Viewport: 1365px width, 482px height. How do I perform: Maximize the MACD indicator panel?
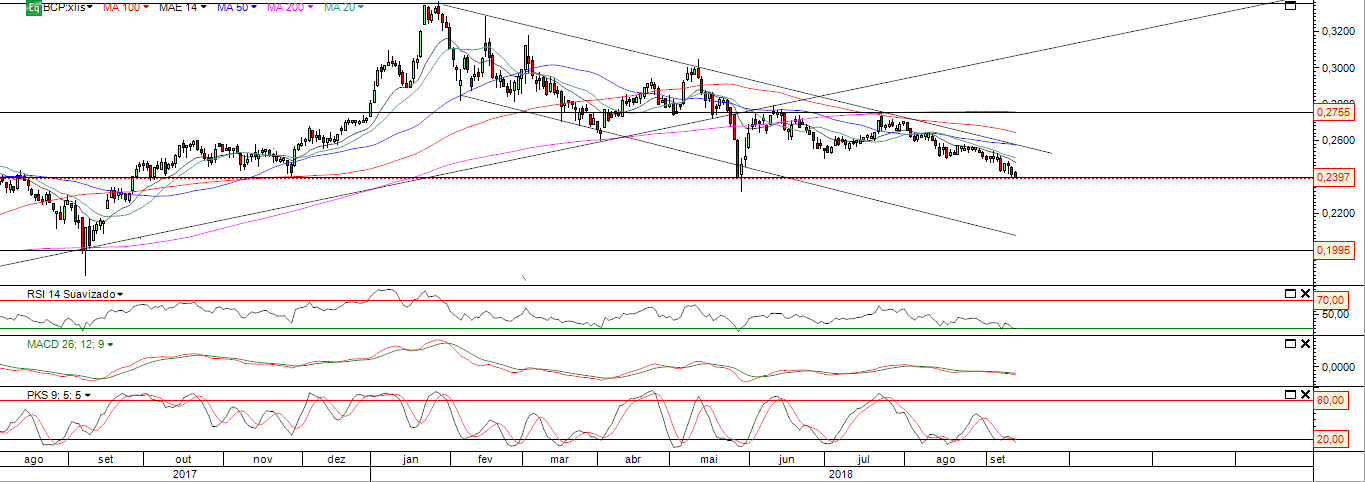[1290, 344]
